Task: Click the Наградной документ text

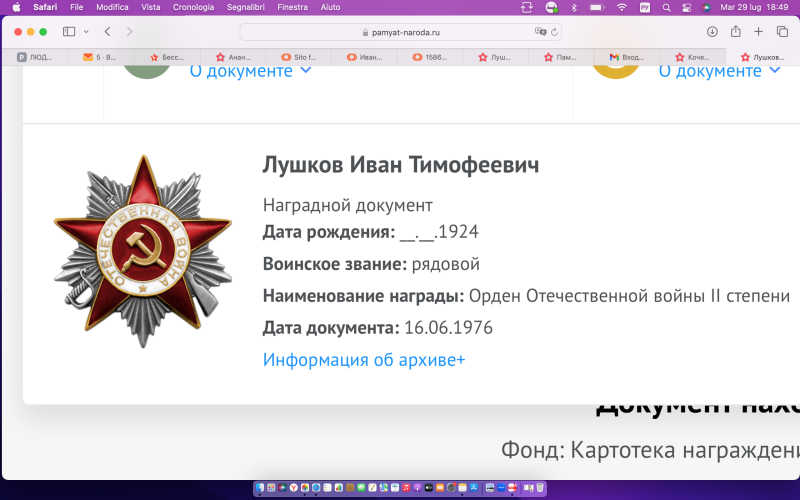Action: 347,205
